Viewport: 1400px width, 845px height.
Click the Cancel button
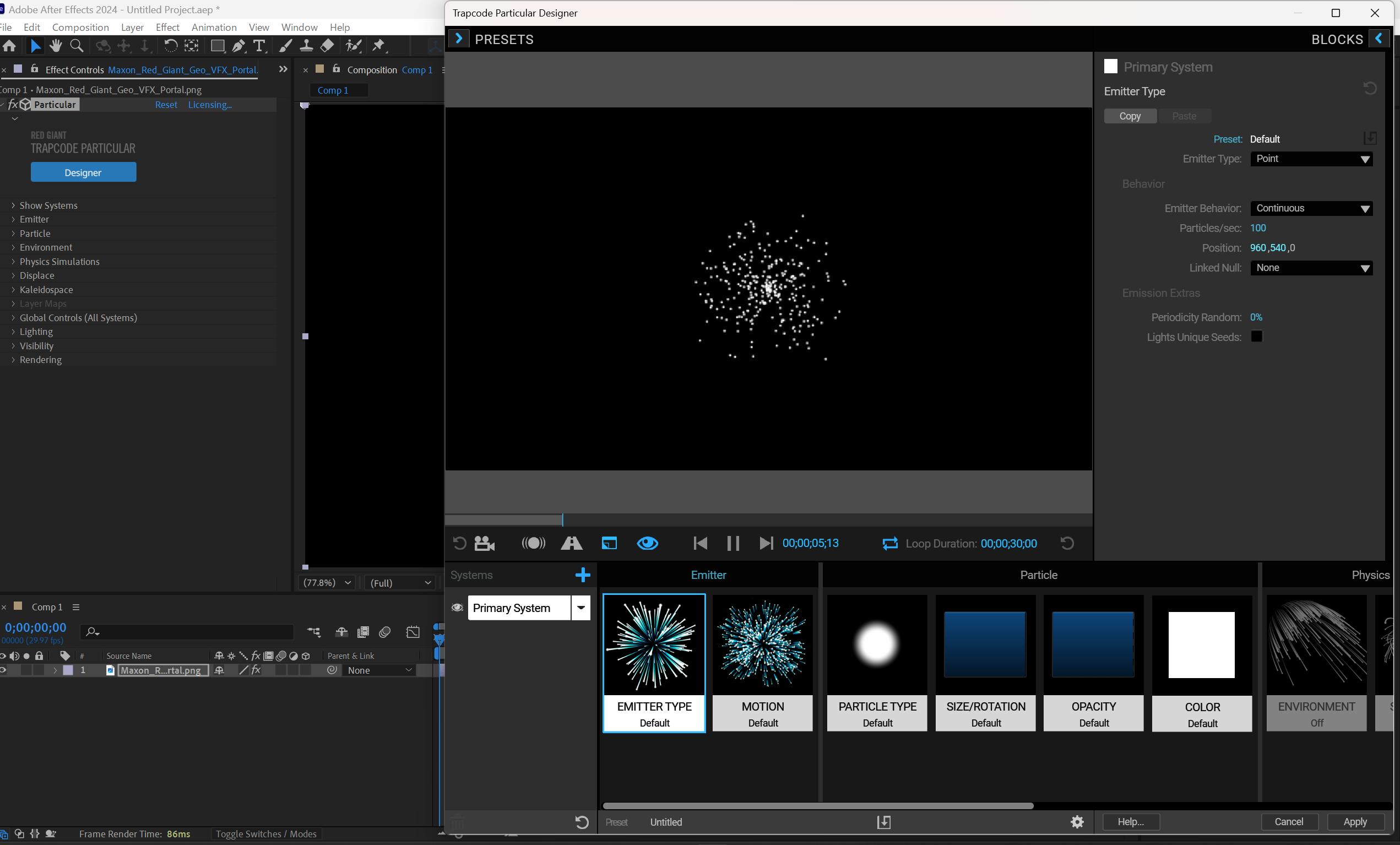coord(1289,822)
